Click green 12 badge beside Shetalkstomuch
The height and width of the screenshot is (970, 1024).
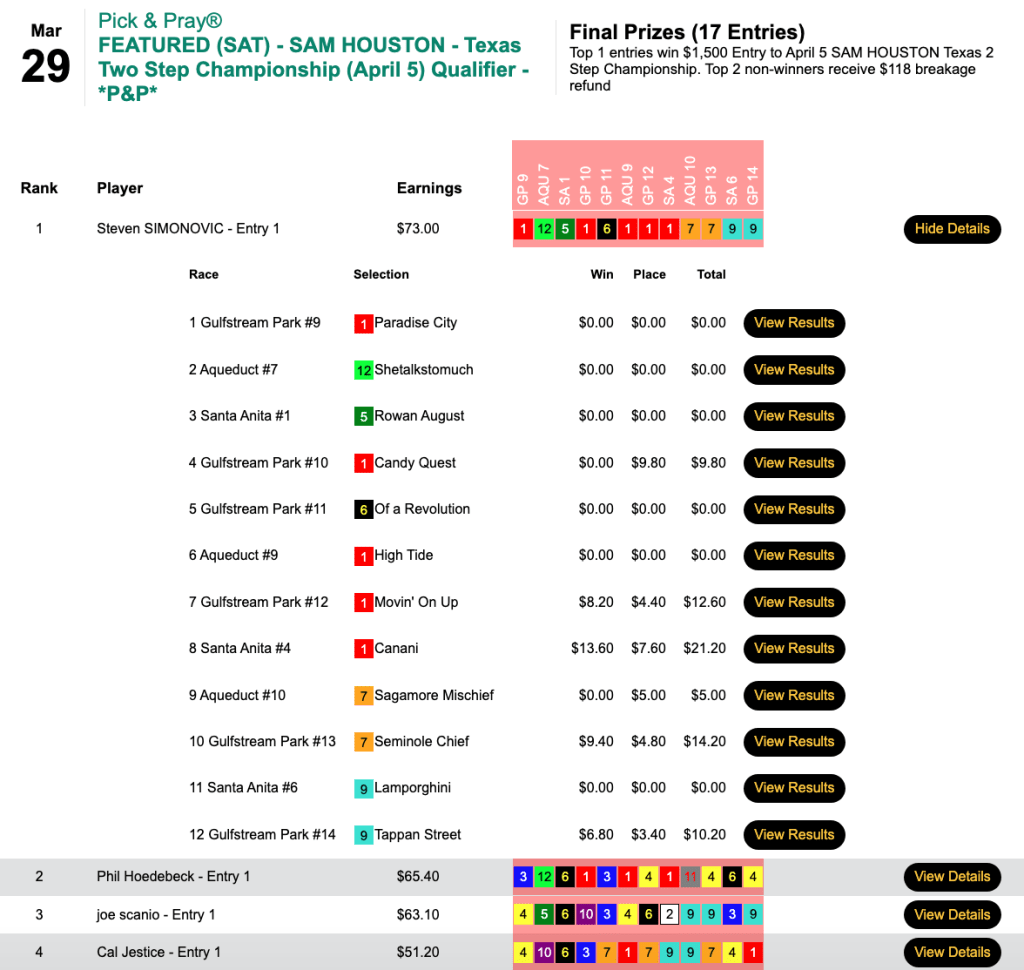point(363,370)
